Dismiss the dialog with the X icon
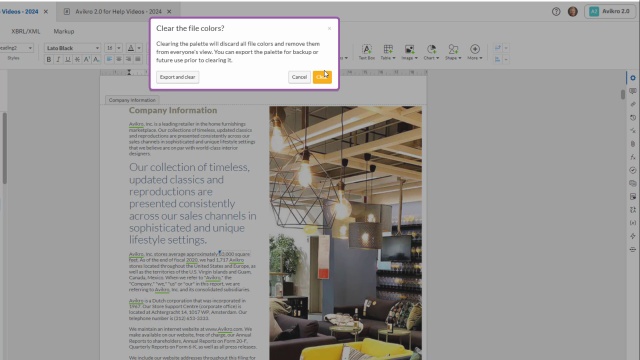The width and height of the screenshot is (640, 360). click(x=329, y=29)
